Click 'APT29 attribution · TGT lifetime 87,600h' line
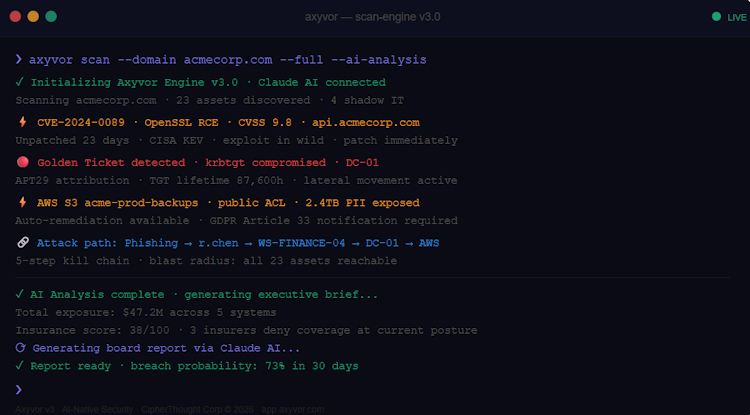750x415 pixels. [236, 181]
